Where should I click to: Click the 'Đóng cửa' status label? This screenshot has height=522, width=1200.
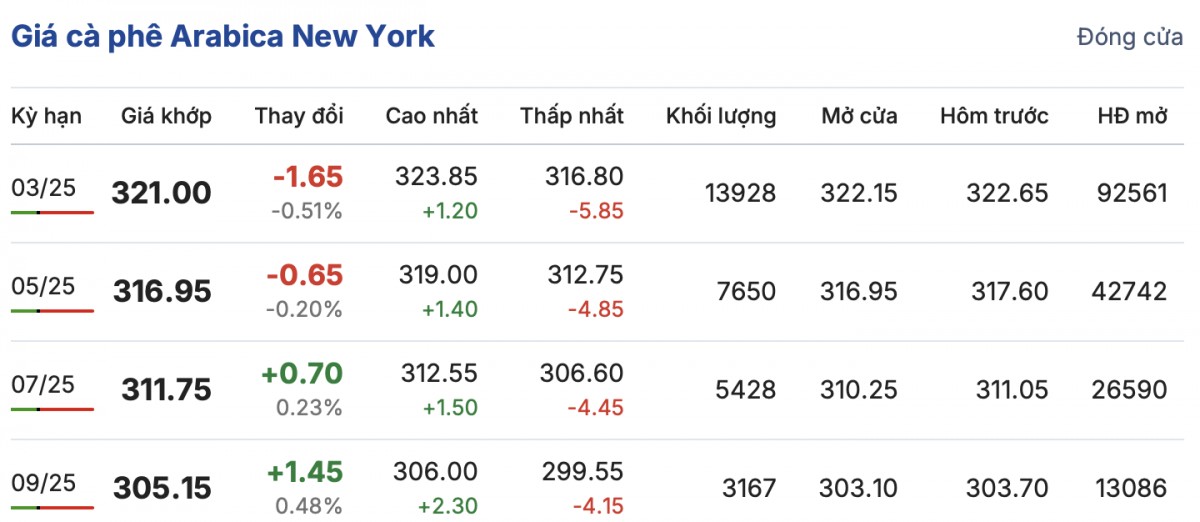1130,38
